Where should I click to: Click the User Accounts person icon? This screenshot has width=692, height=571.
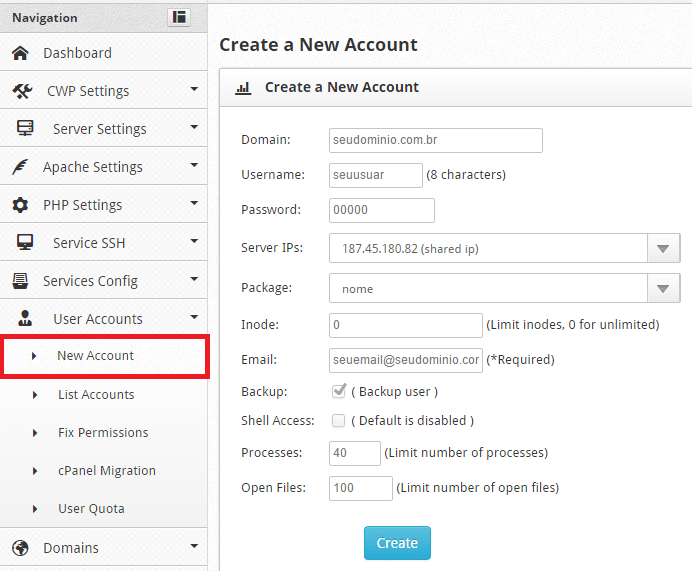pos(25,318)
